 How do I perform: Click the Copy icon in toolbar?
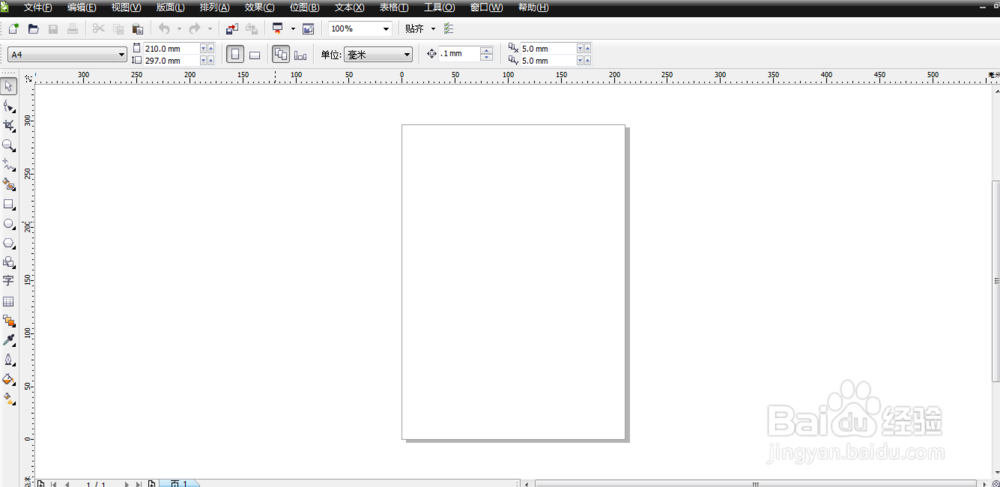118,29
